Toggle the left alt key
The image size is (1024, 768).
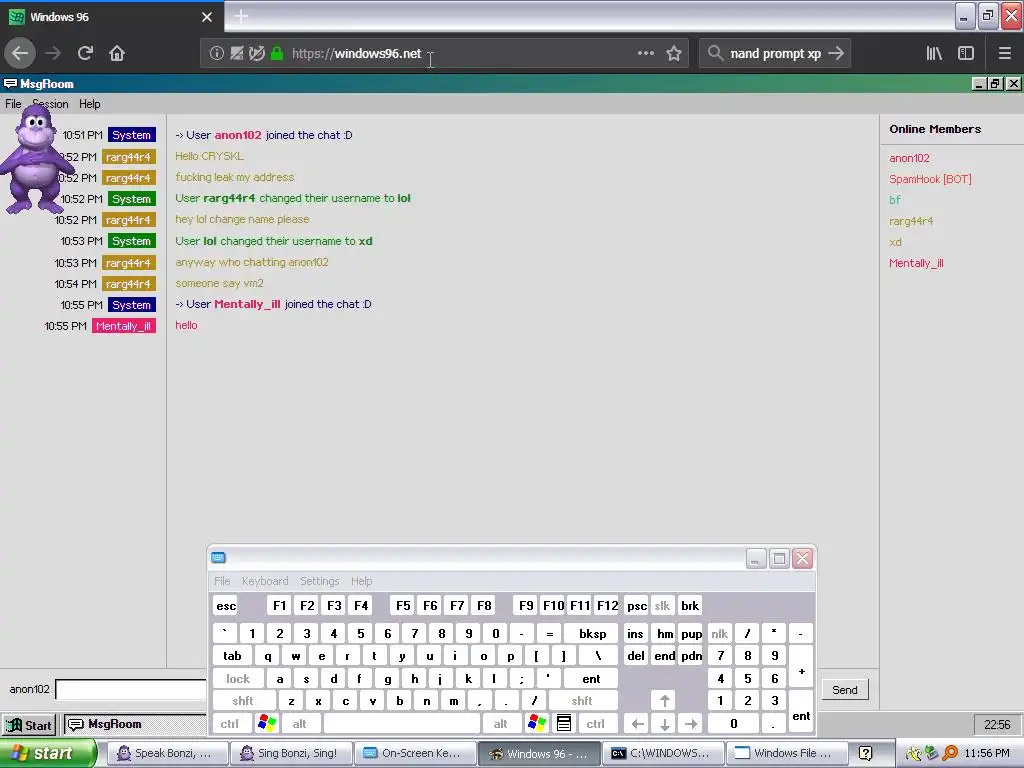tap(300, 724)
